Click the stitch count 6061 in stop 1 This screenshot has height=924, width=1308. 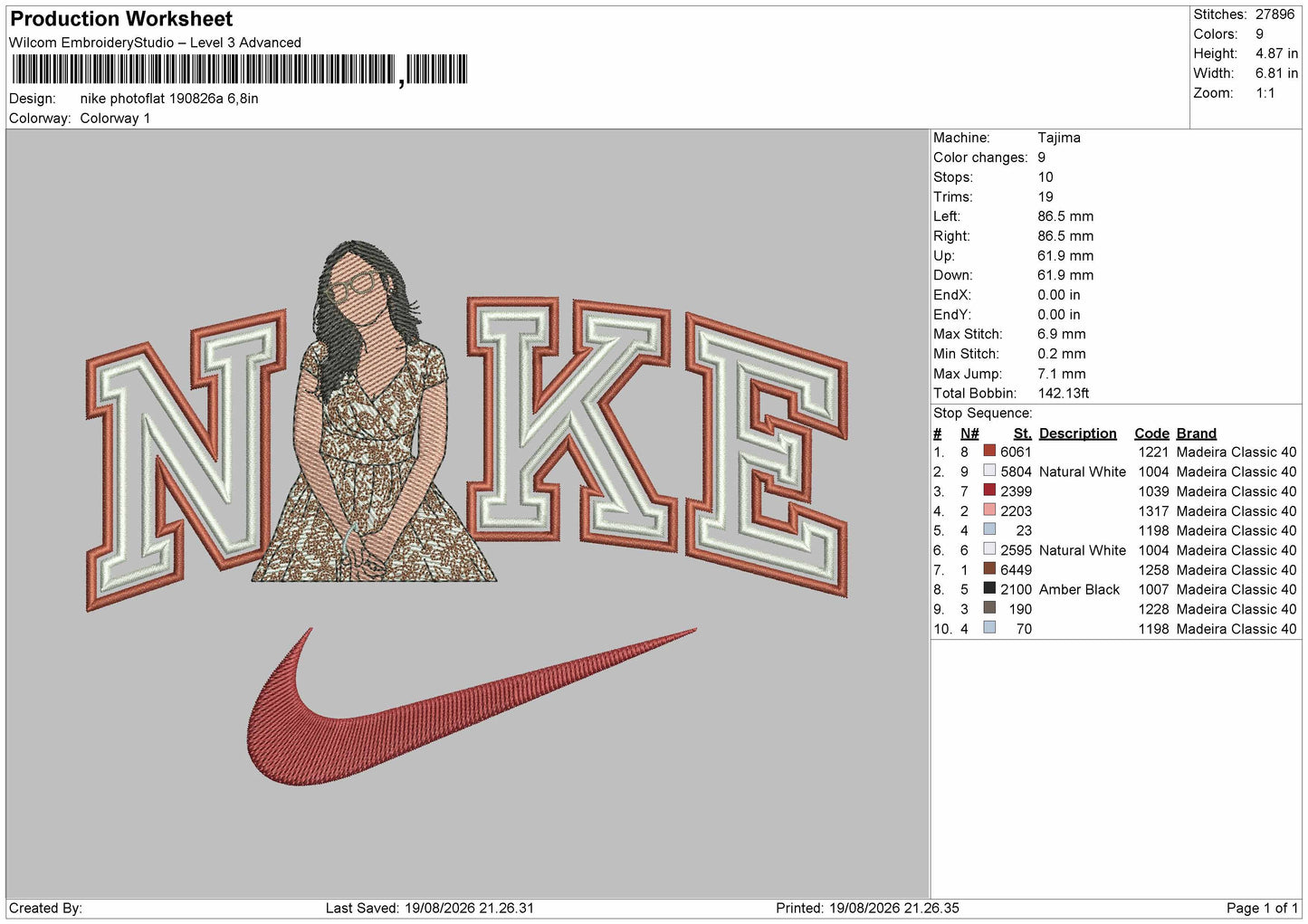[x=1016, y=452]
